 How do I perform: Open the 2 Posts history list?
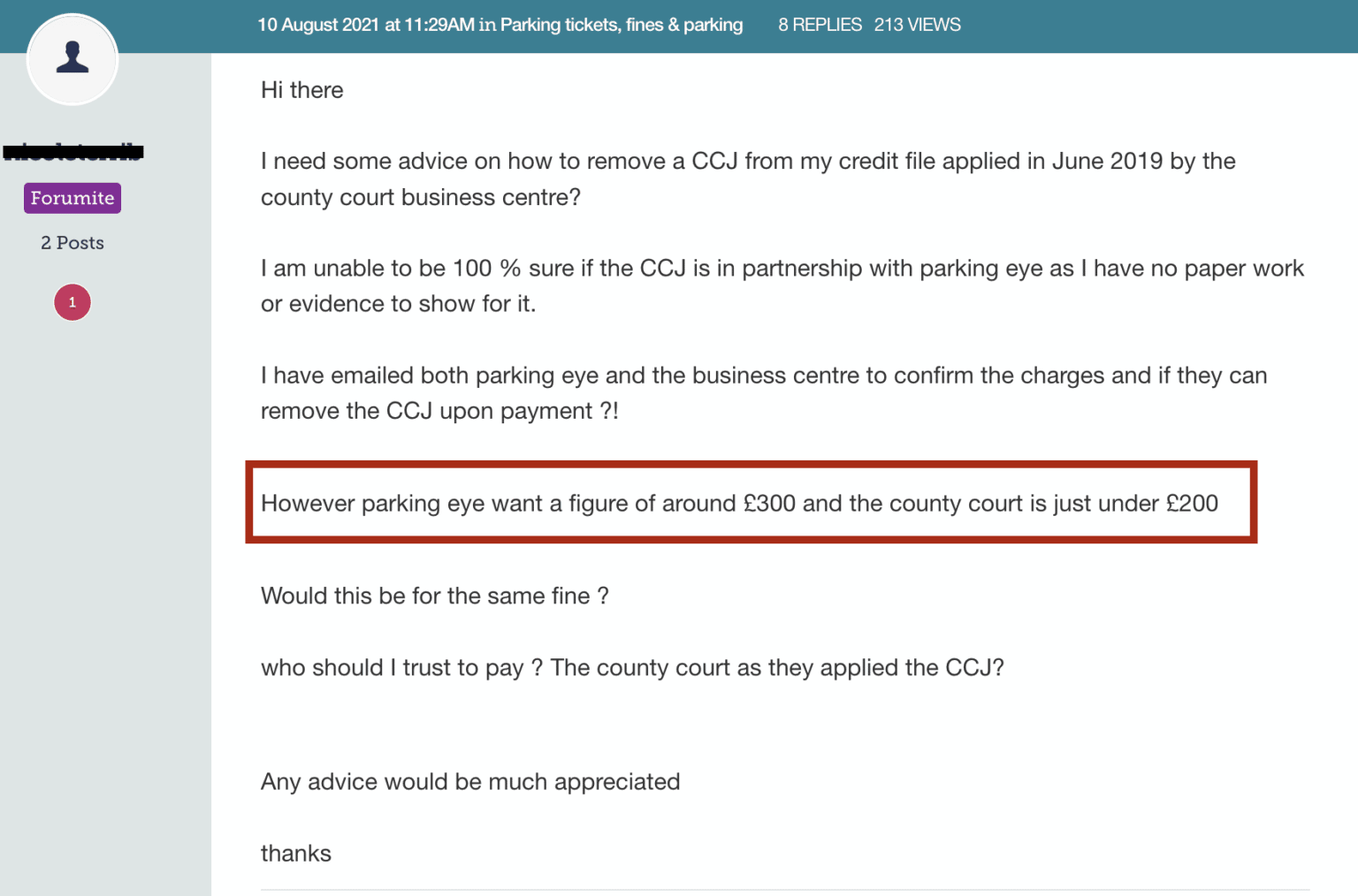coord(72,242)
